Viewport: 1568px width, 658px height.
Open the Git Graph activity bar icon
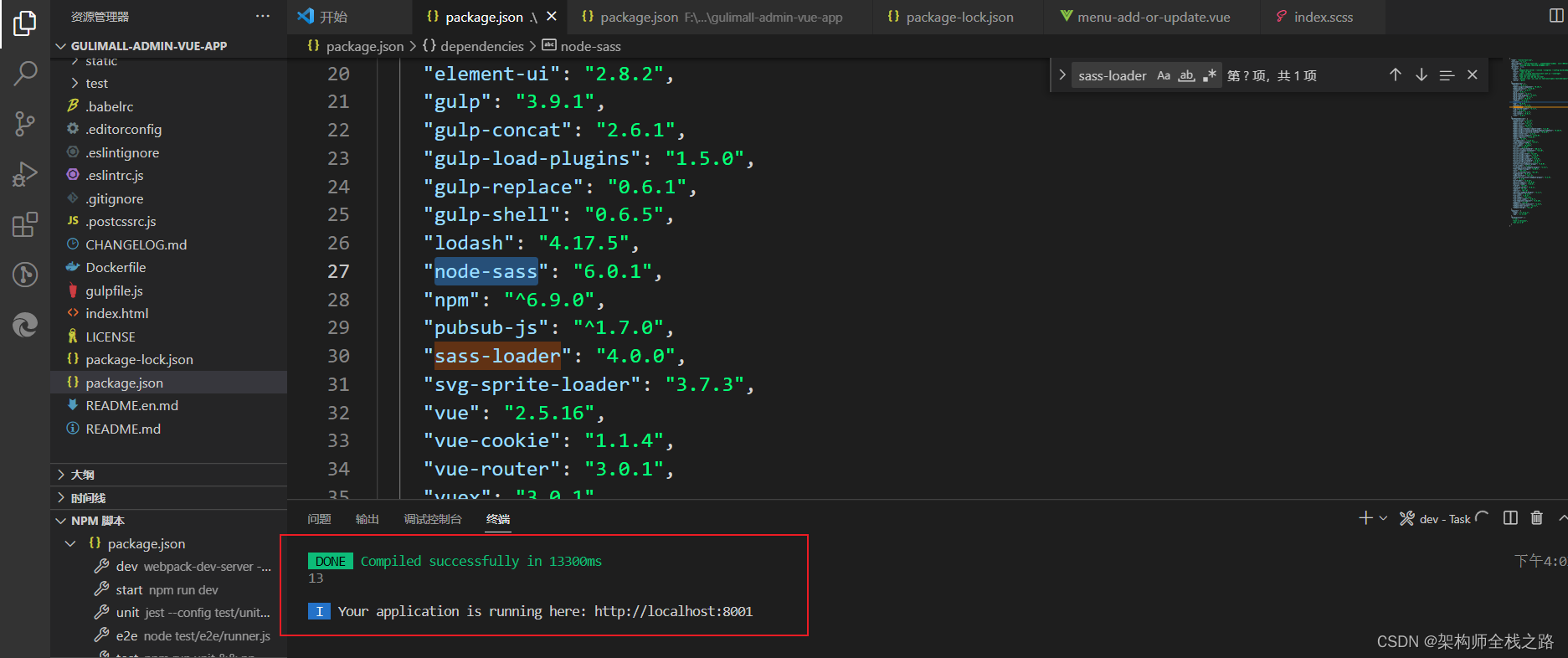pyautogui.click(x=25, y=275)
